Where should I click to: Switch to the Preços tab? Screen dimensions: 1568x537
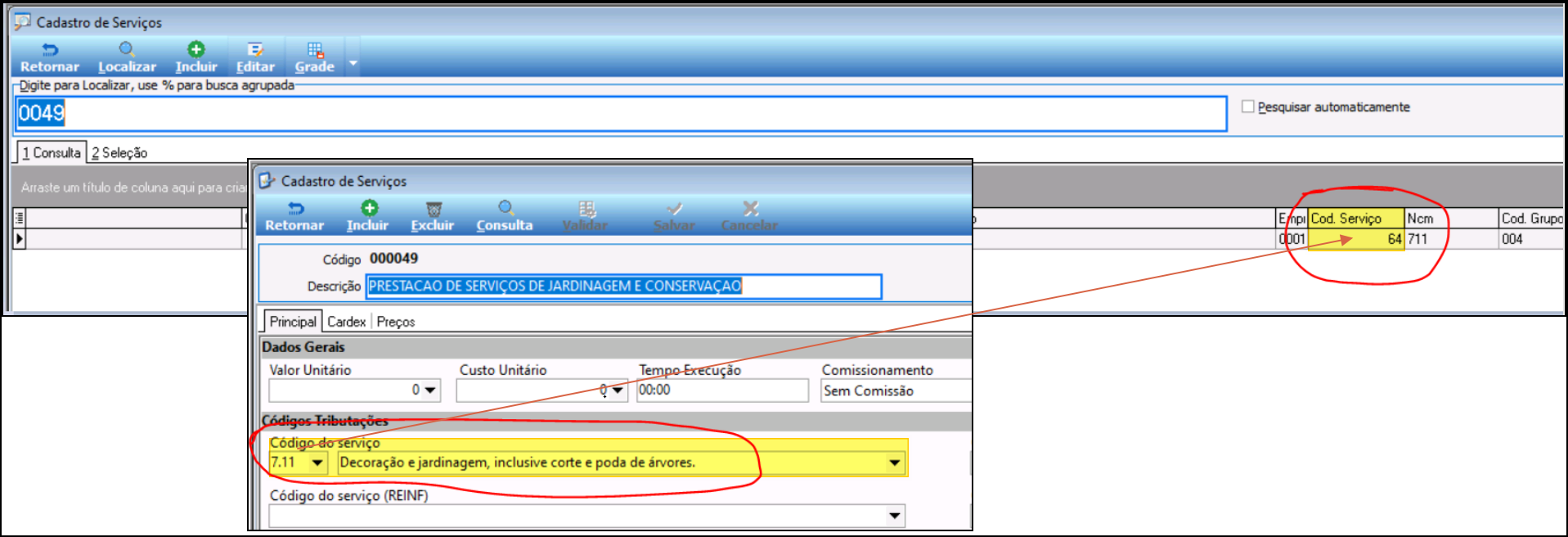[396, 322]
